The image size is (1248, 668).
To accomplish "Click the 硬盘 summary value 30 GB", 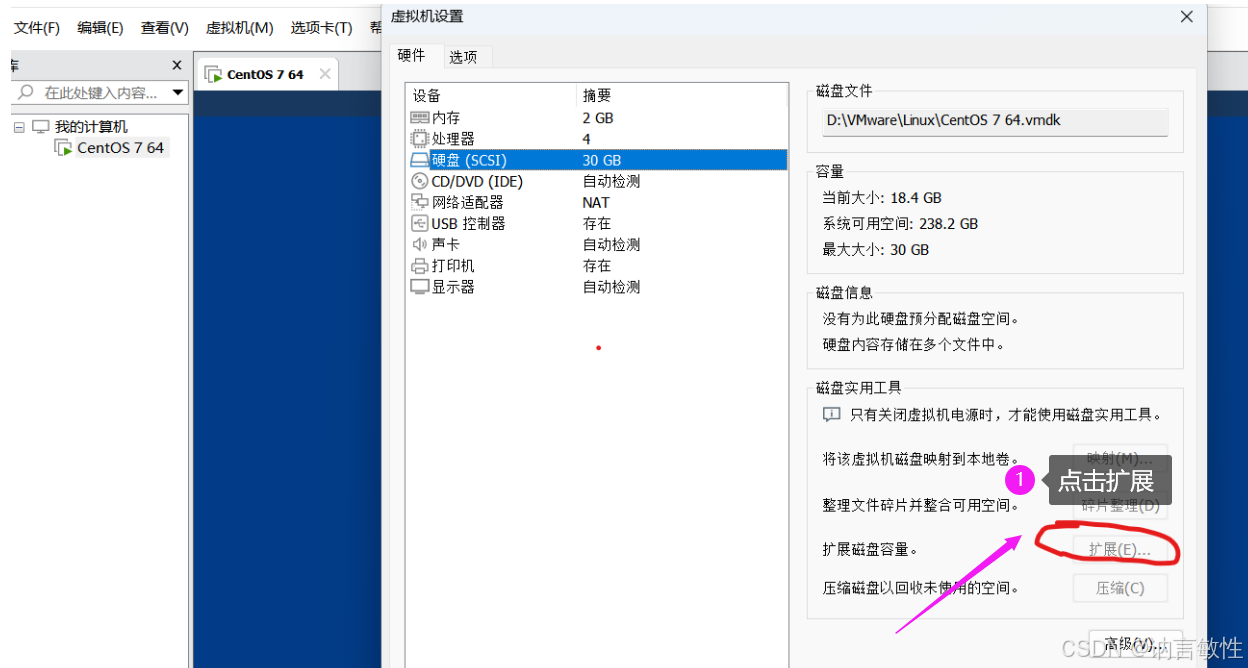I will [602, 160].
